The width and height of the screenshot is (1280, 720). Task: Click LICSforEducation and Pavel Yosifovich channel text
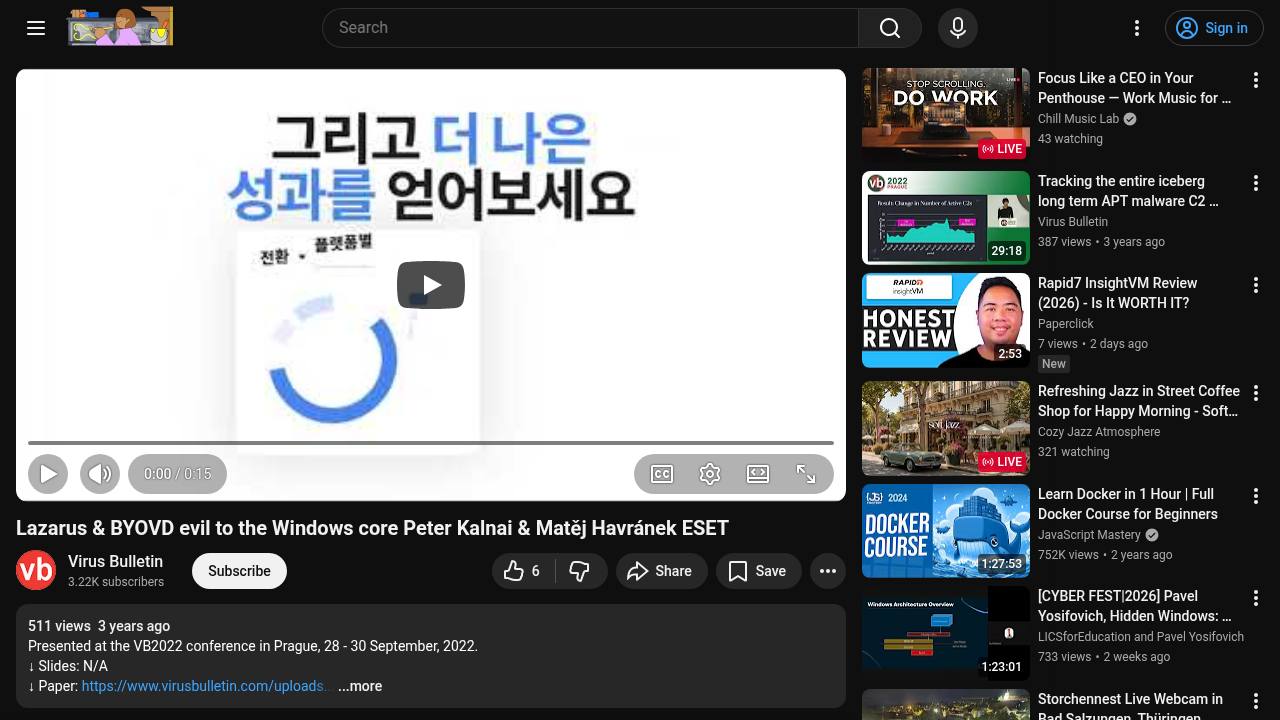point(1141,637)
